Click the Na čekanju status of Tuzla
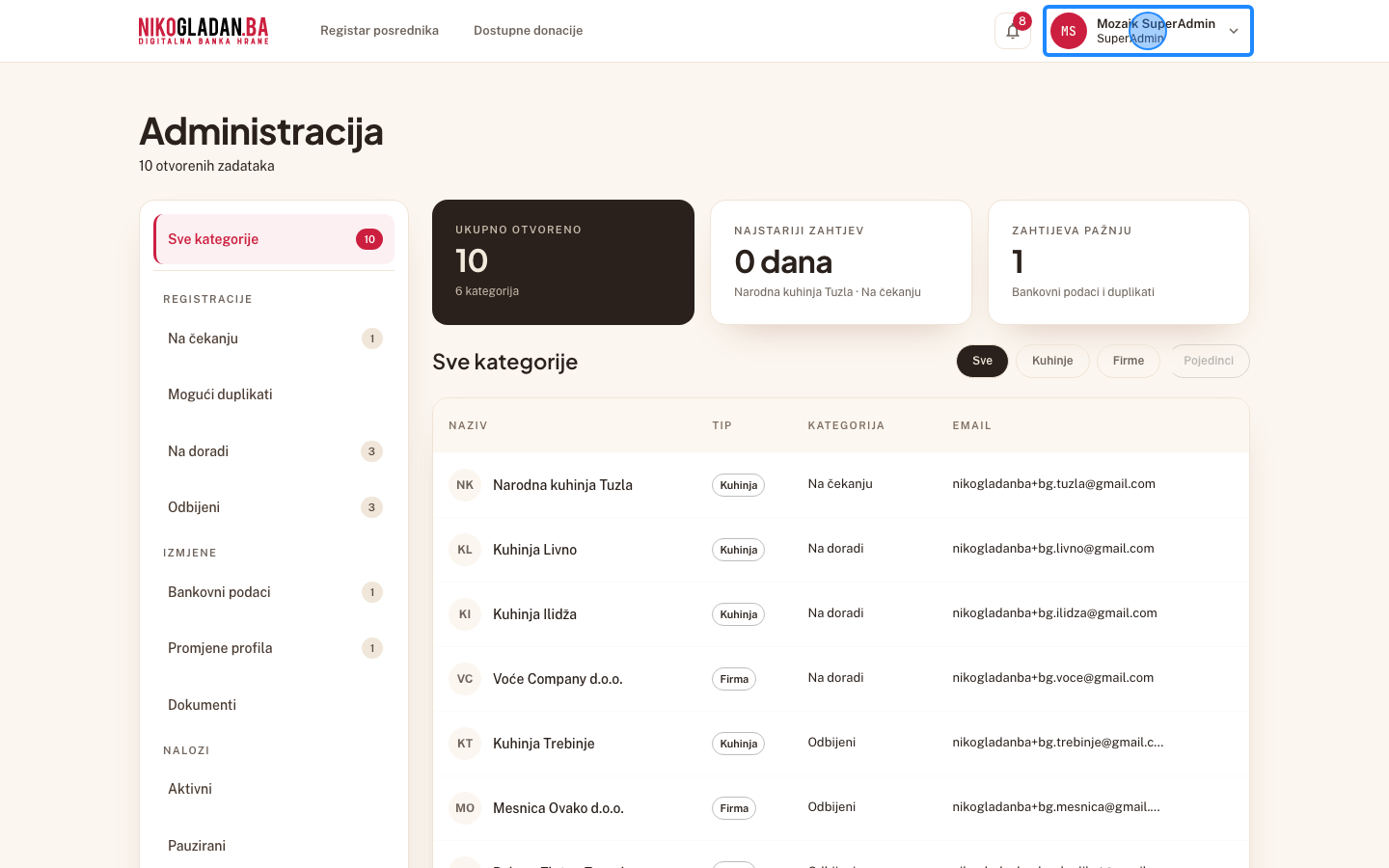 pyautogui.click(x=840, y=484)
